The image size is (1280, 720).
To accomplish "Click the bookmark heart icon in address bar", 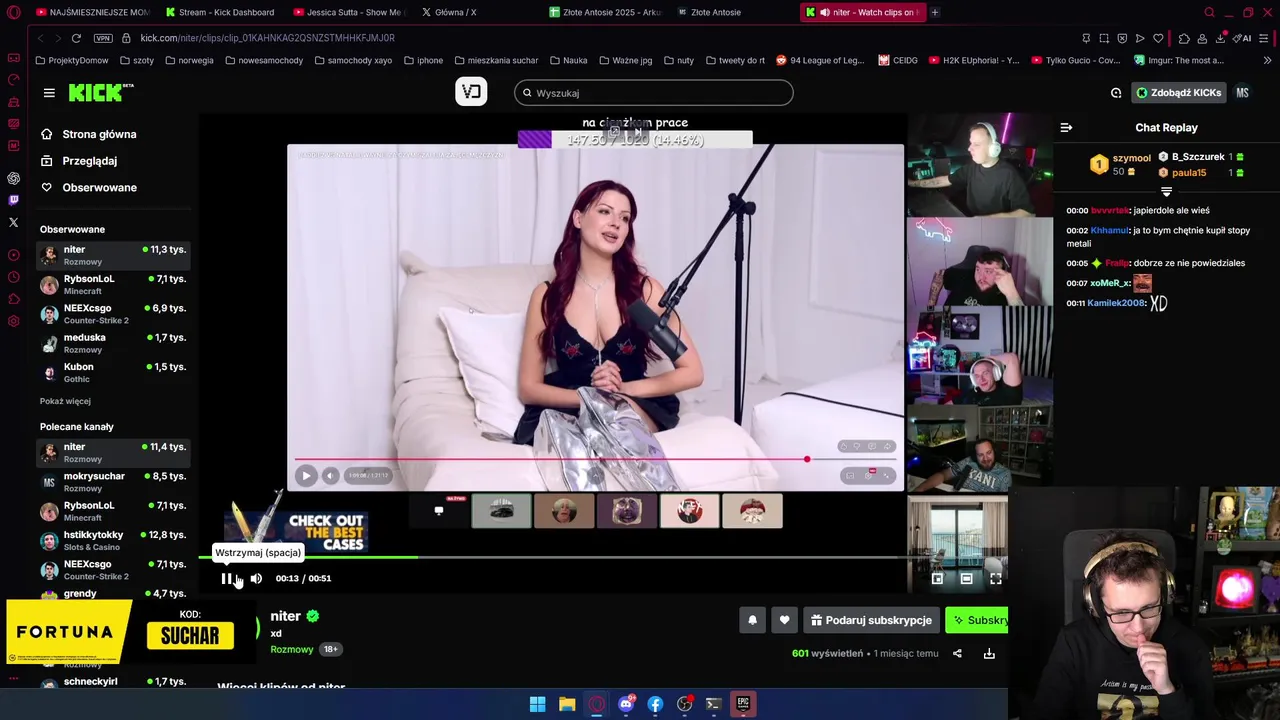I will [x=1158, y=38].
